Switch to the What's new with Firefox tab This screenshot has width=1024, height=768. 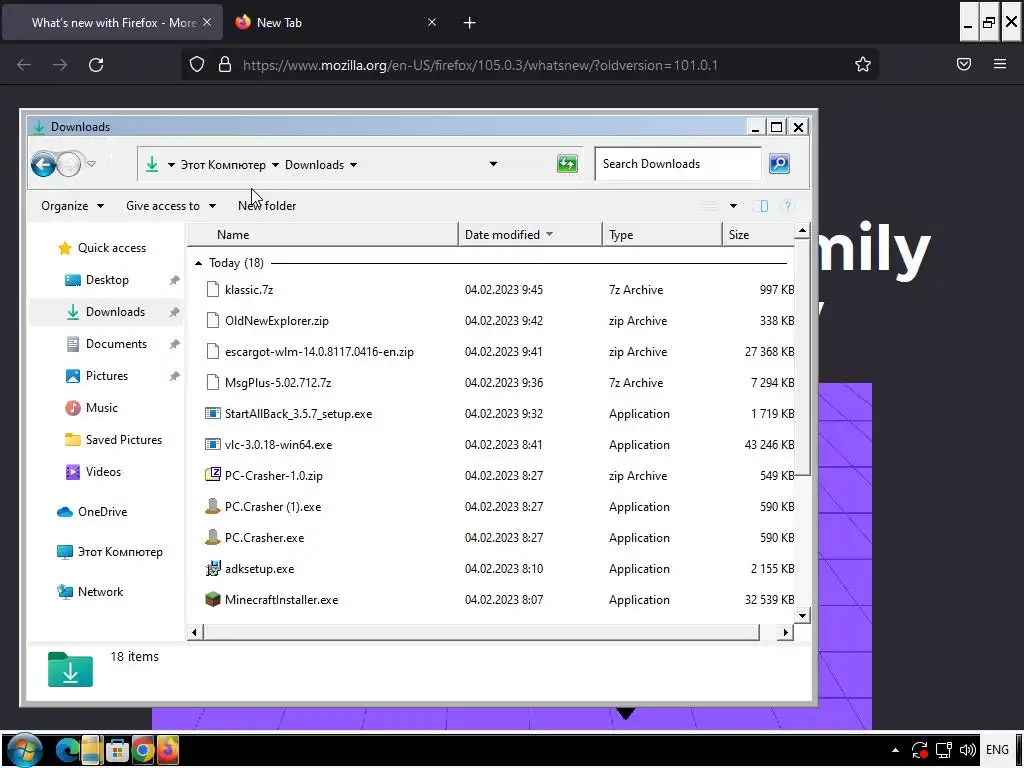pos(113,22)
